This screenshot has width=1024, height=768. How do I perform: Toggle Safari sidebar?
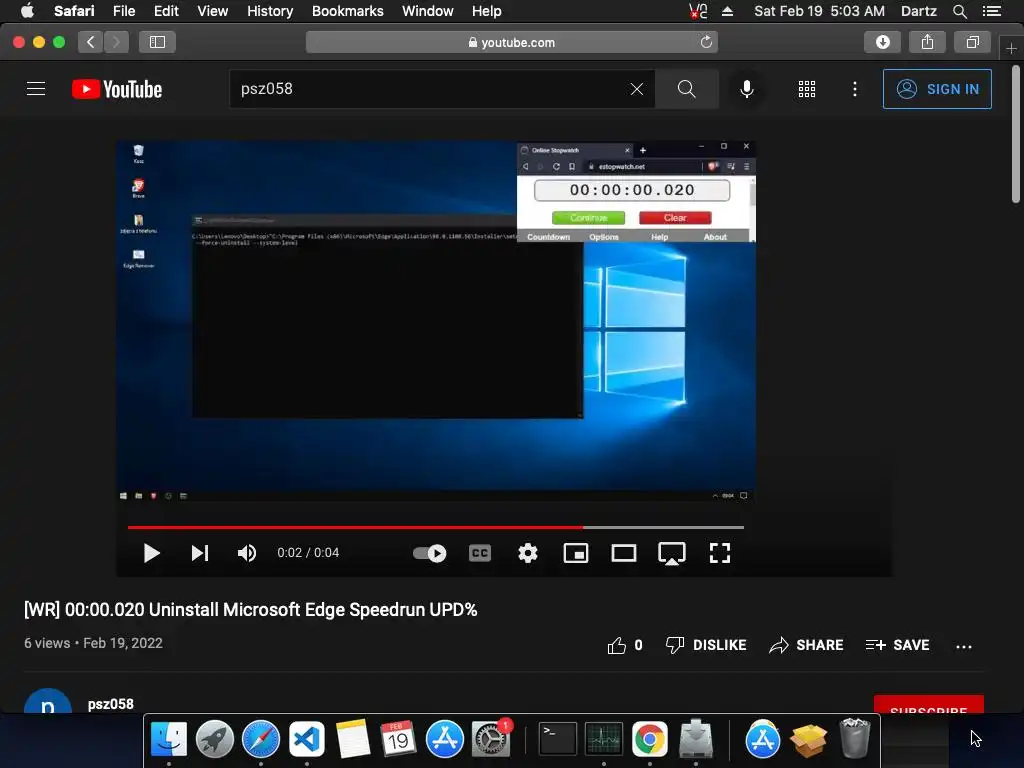(157, 42)
